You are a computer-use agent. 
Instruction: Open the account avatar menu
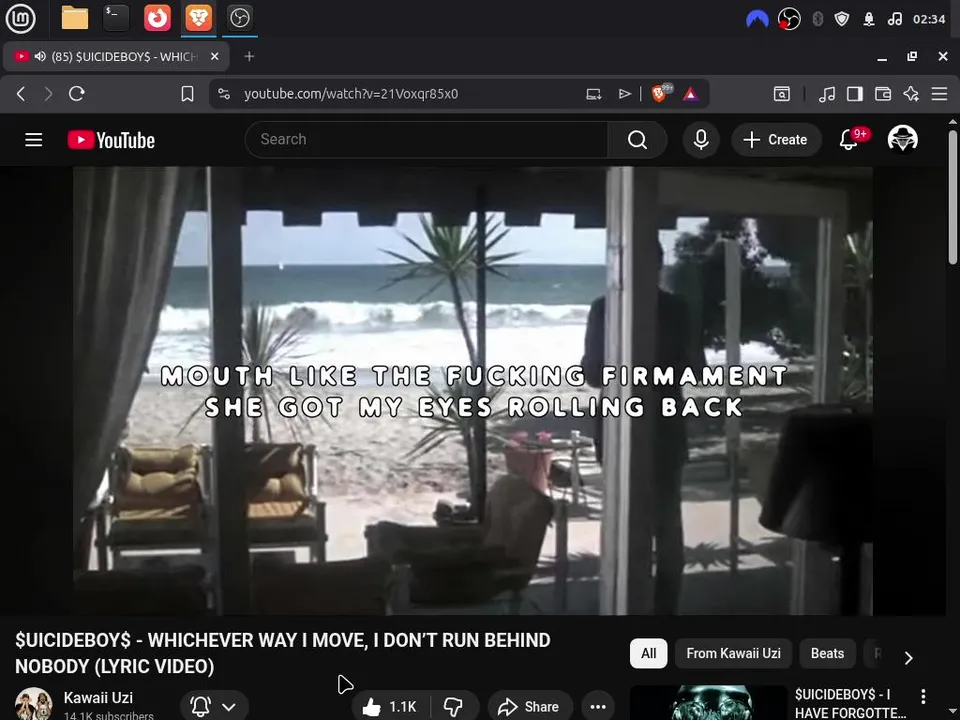point(902,139)
